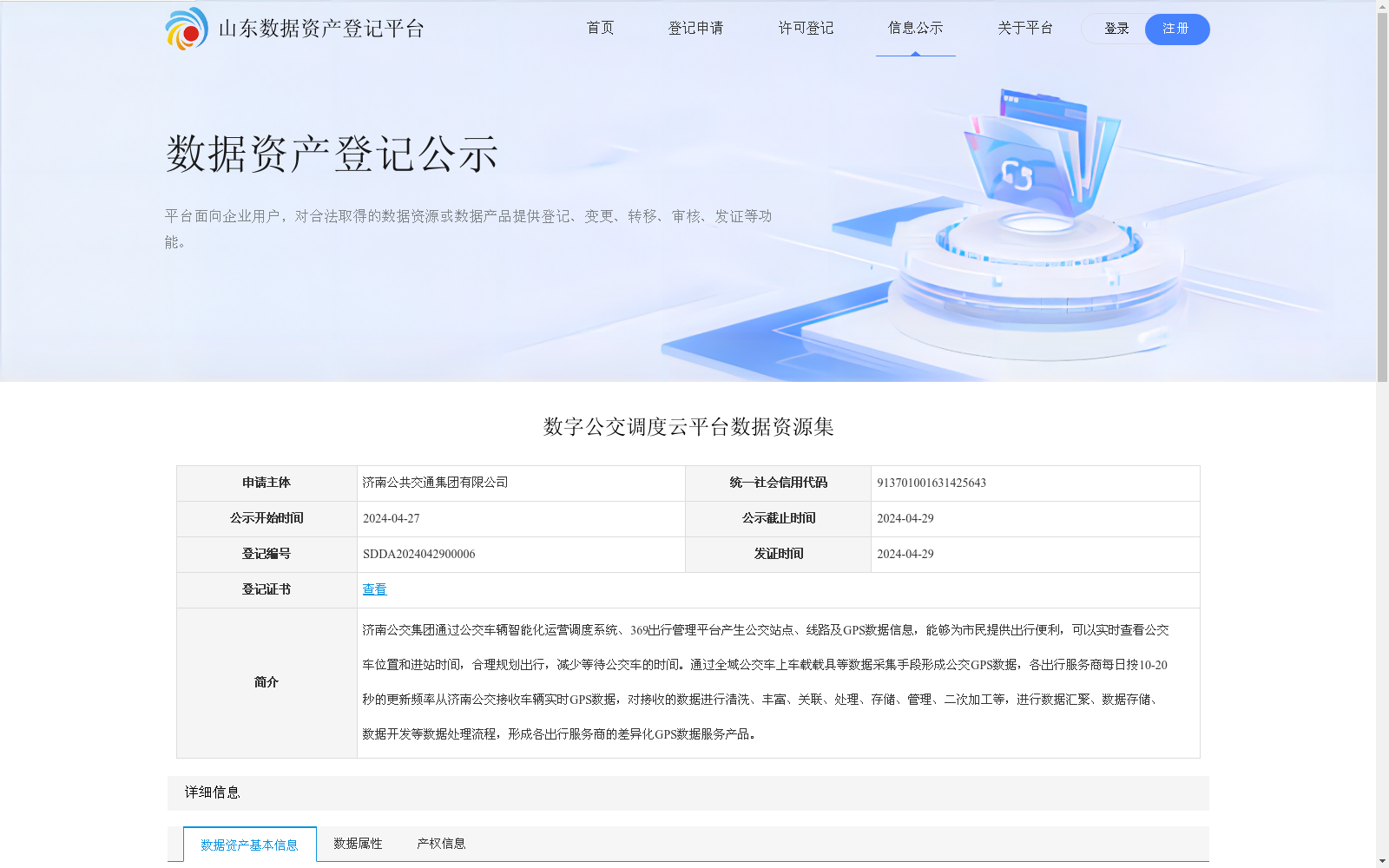Click the 数据资产登记公示 banner heading
This screenshot has width=1389, height=868.
tap(332, 155)
